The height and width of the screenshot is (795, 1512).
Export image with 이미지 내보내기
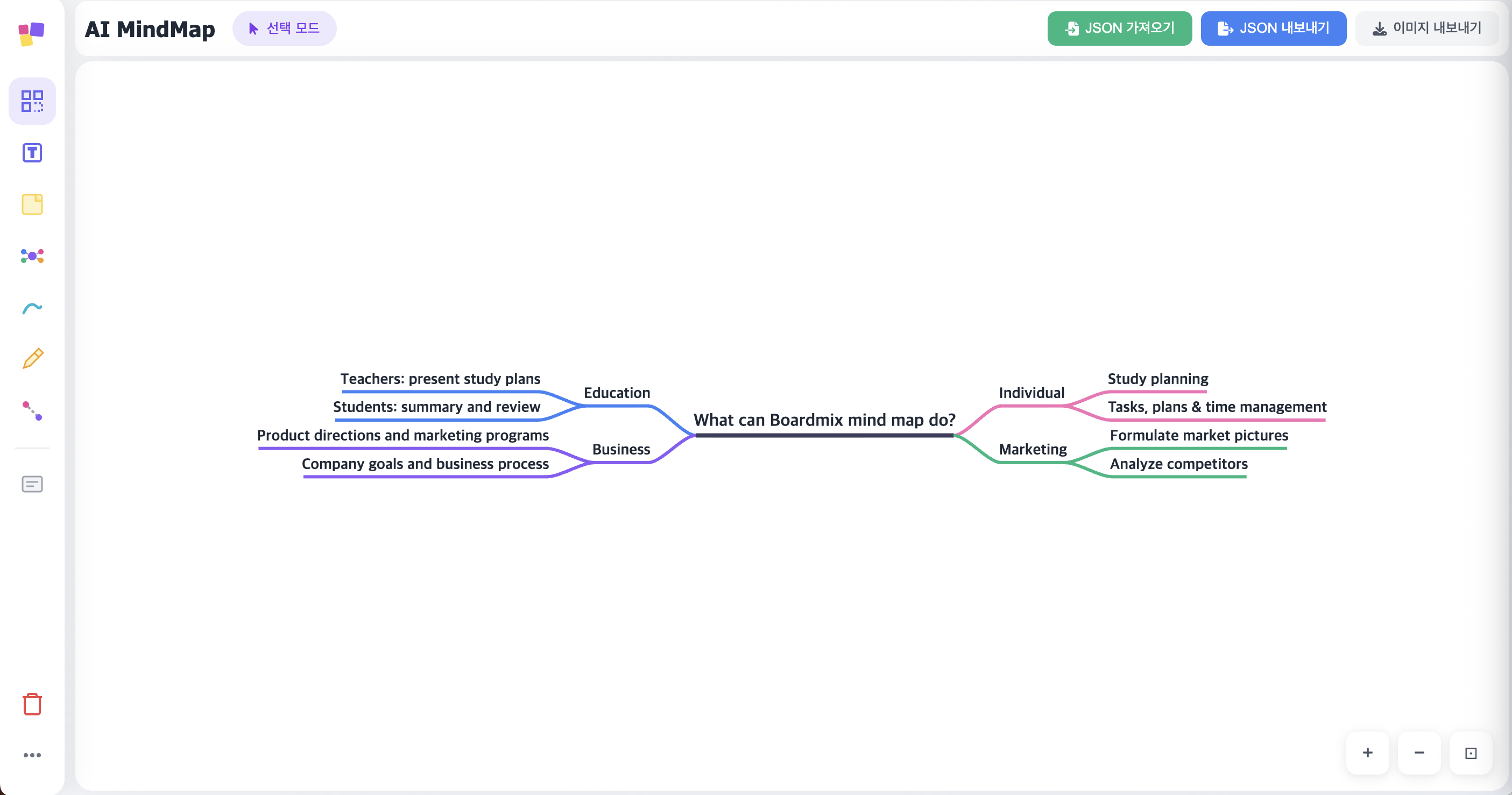click(x=1426, y=28)
